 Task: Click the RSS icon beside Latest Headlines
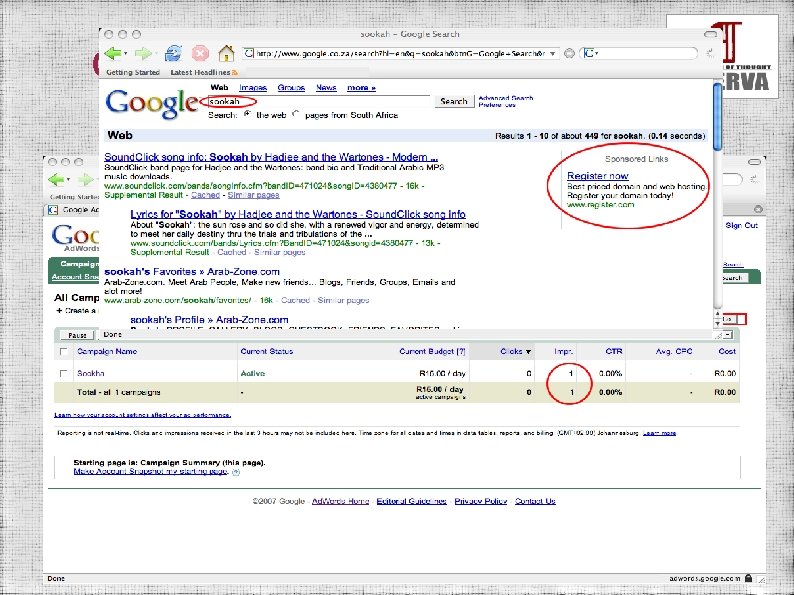coord(234,72)
